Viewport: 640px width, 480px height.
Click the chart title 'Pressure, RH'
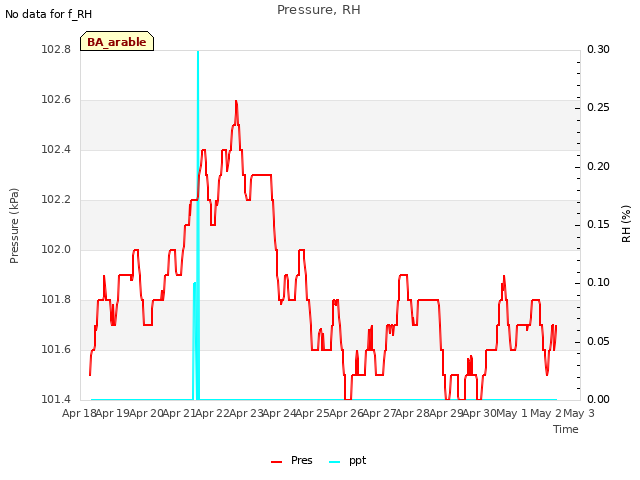[x=319, y=10]
